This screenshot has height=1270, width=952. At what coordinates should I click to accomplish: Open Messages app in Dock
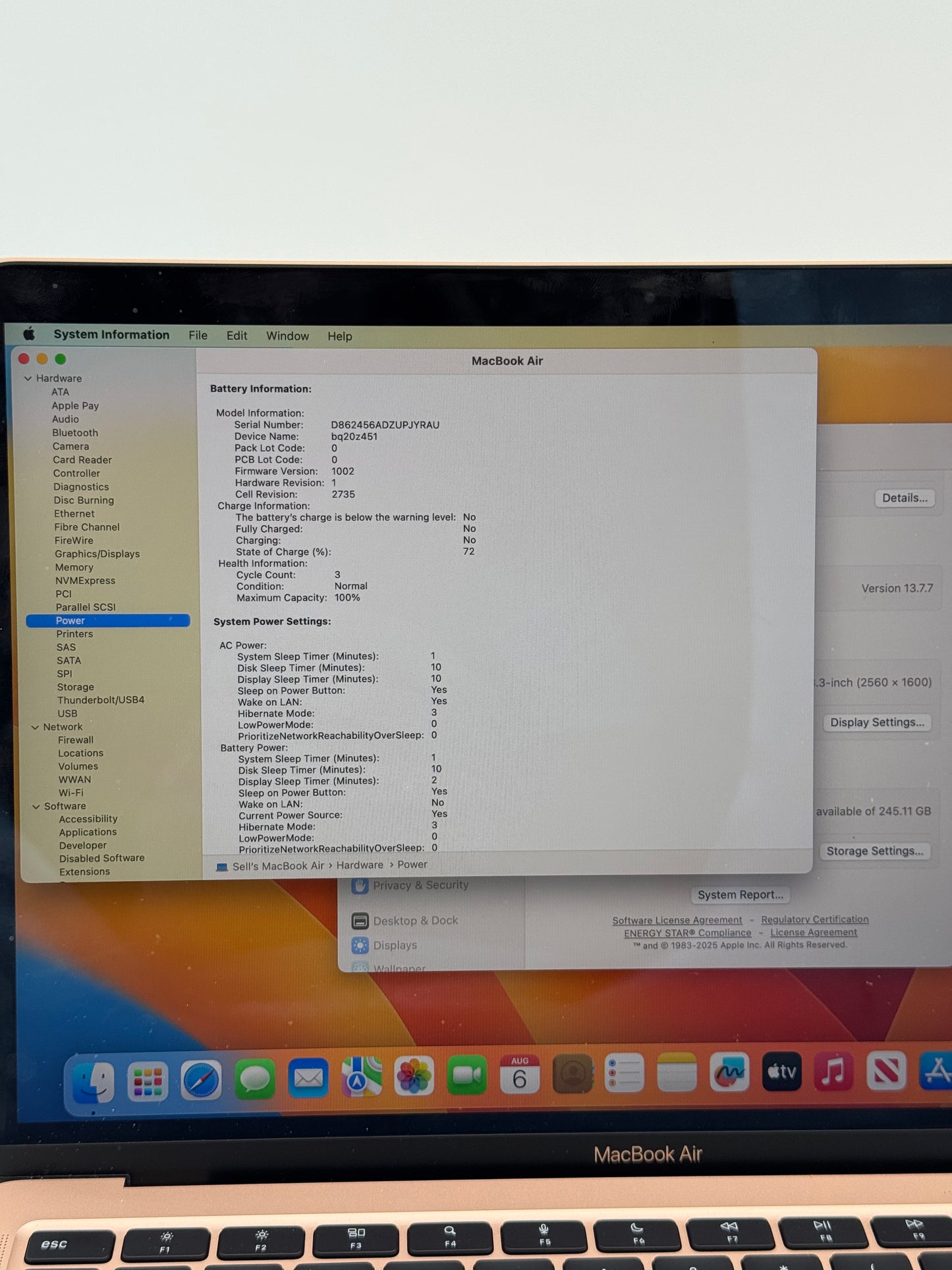coord(254,1079)
